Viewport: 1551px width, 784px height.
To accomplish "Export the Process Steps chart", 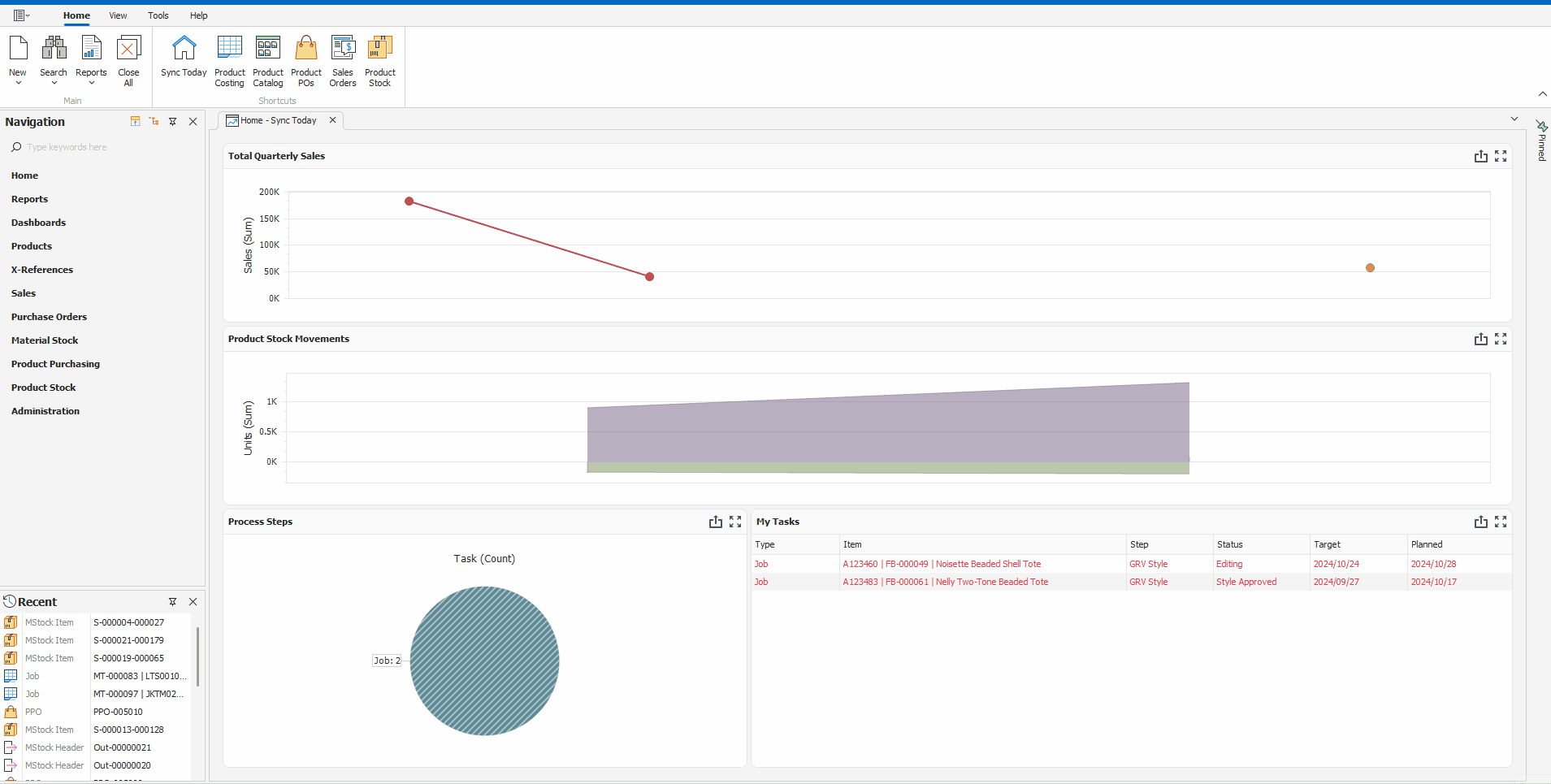I will pos(716,522).
